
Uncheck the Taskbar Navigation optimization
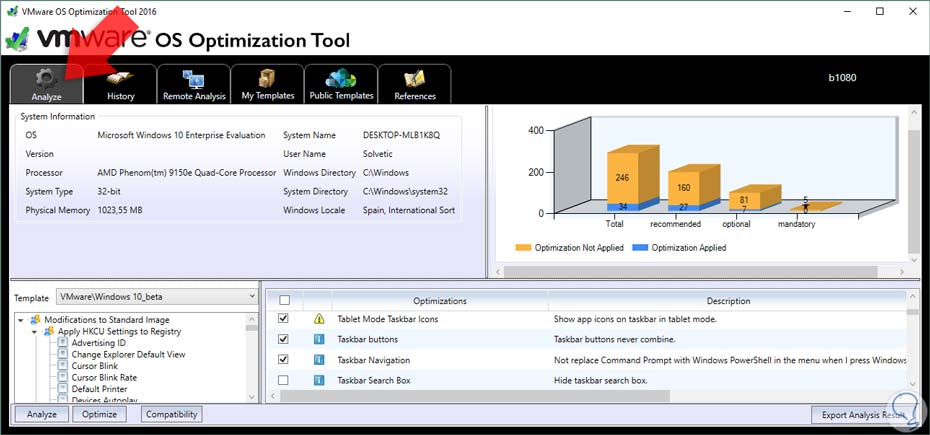pyautogui.click(x=284, y=360)
